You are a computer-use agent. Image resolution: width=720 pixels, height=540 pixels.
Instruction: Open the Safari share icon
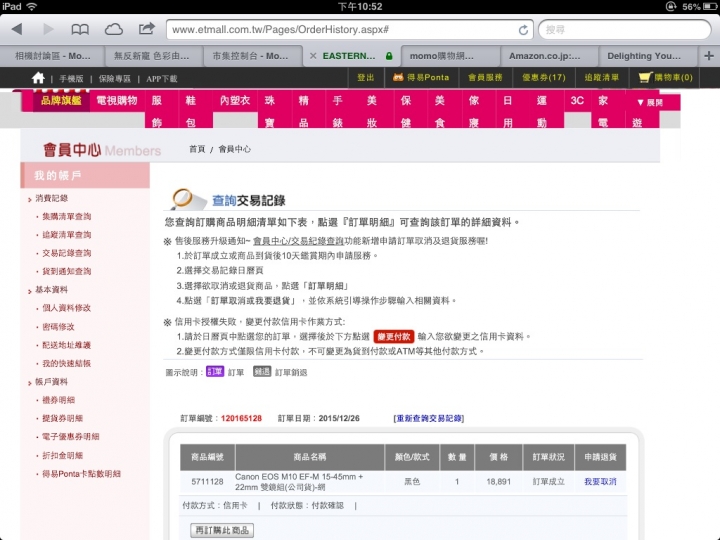click(147, 29)
